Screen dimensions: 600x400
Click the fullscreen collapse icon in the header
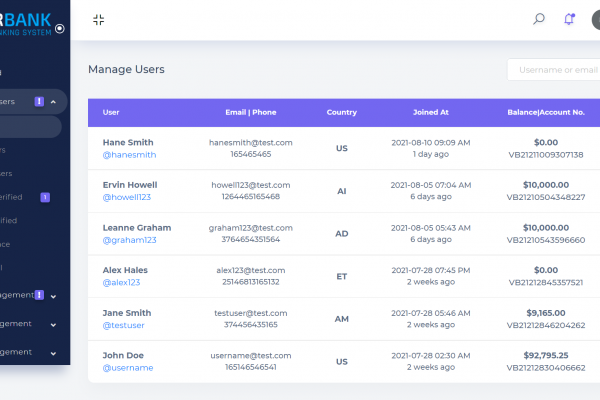click(x=98, y=20)
